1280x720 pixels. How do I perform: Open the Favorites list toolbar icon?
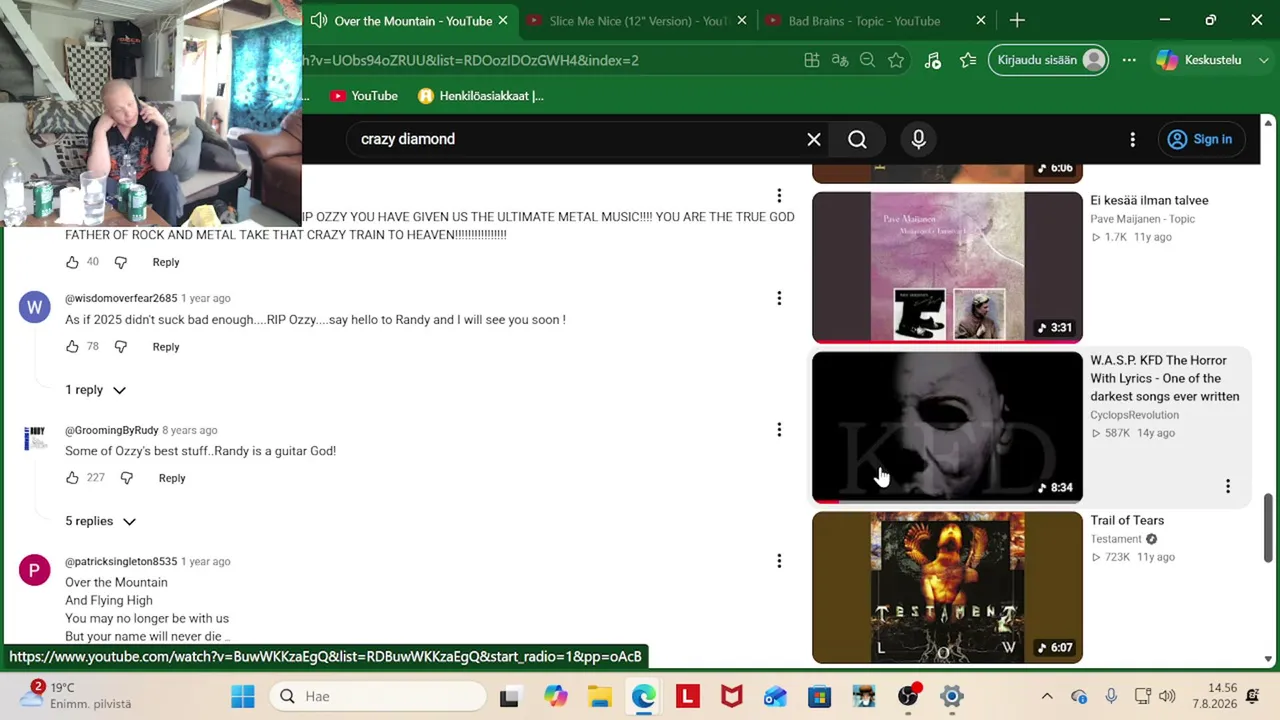click(x=968, y=60)
